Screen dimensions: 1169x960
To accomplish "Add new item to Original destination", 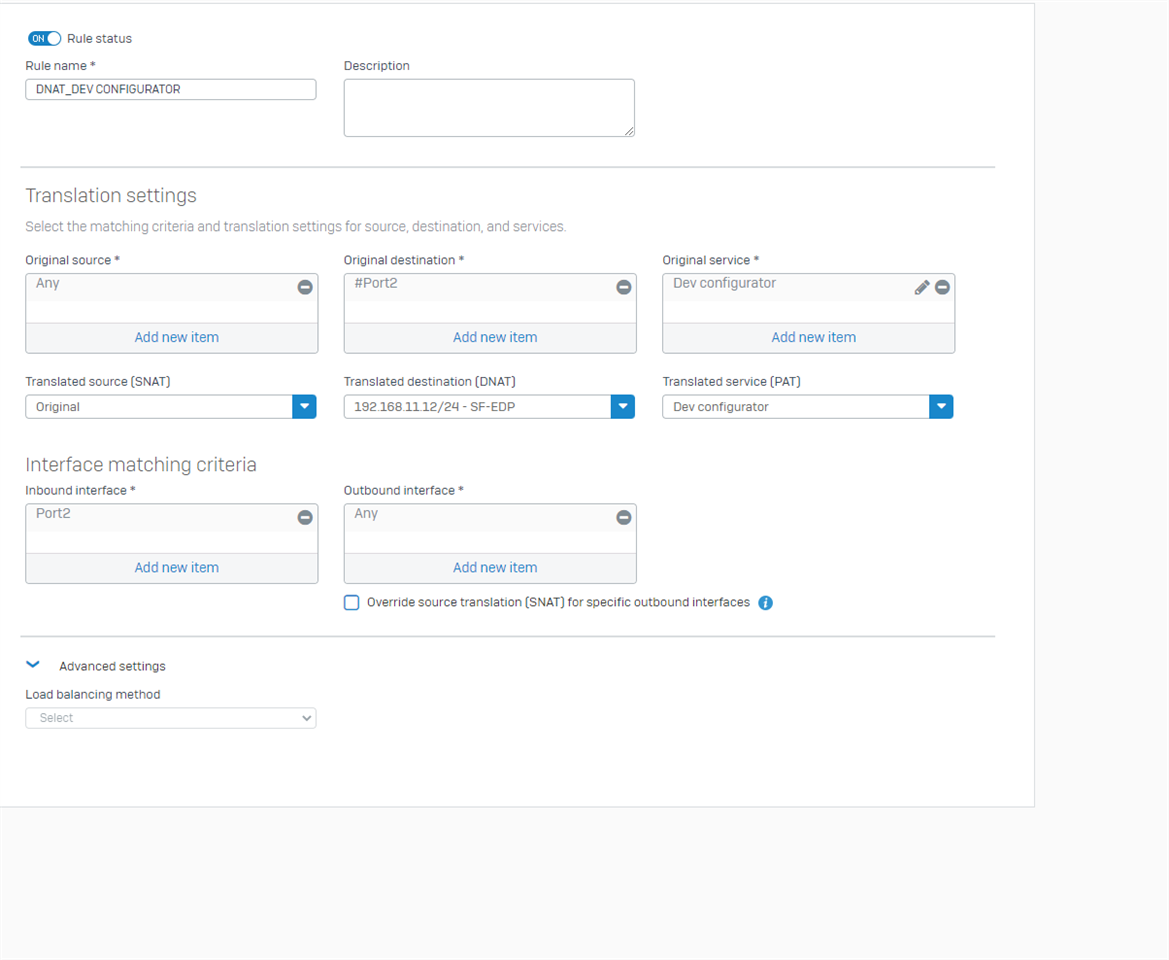I will pyautogui.click(x=495, y=337).
